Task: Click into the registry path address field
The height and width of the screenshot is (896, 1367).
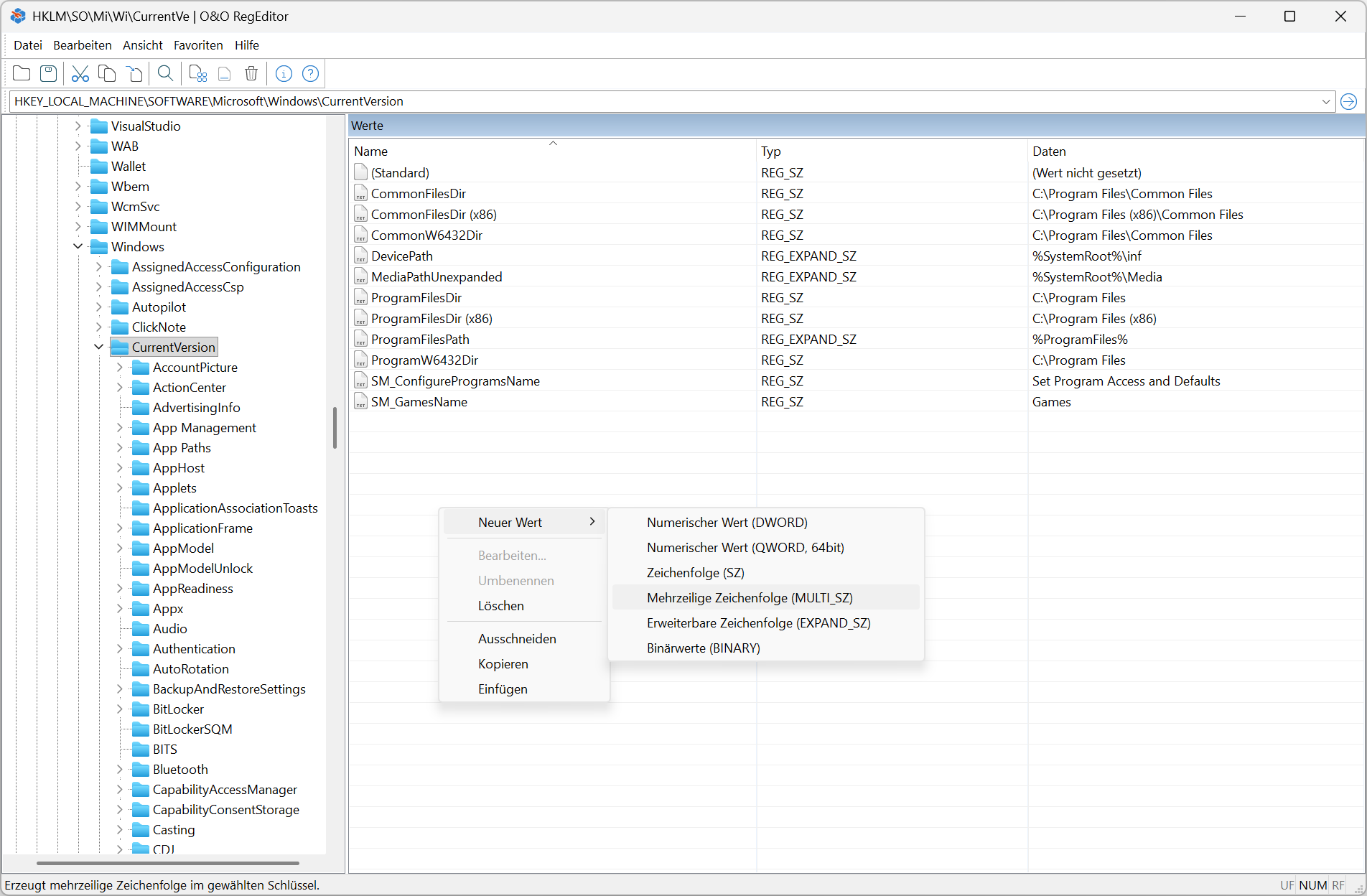Action: pos(664,101)
